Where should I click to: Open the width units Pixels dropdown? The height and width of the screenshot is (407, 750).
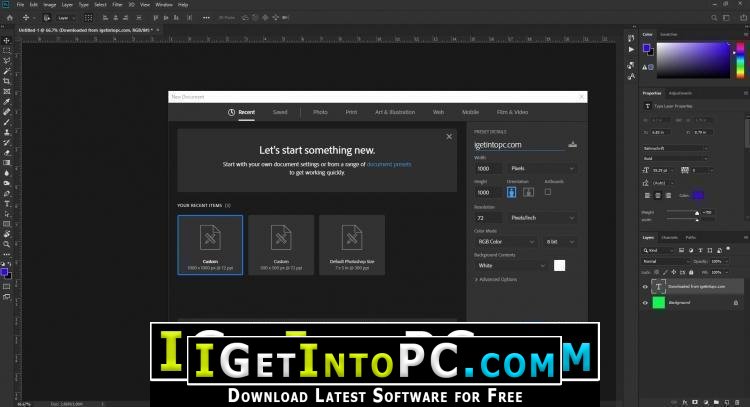(542, 168)
